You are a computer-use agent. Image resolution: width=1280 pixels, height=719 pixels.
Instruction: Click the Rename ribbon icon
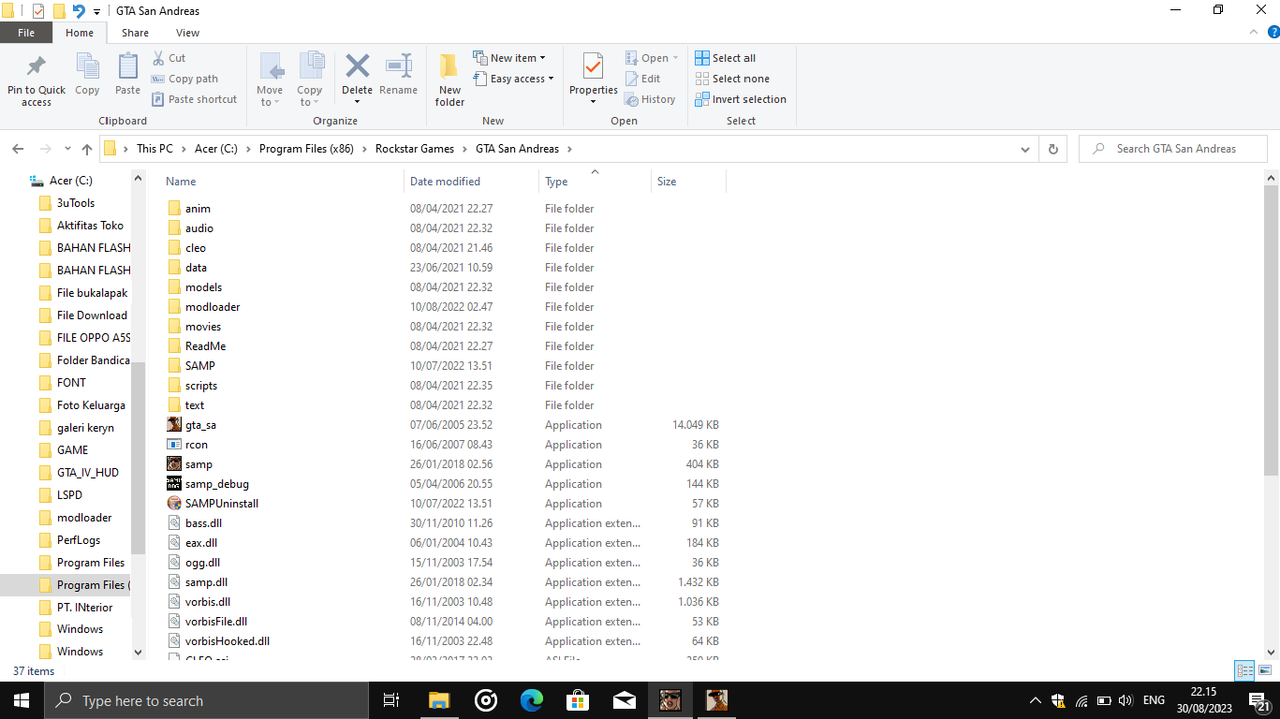pyautogui.click(x=398, y=66)
